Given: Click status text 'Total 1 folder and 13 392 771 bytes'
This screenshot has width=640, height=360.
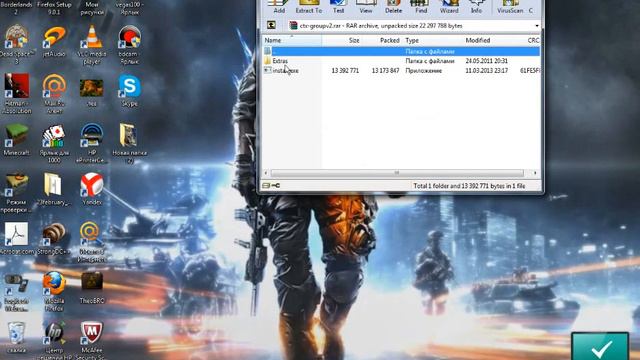Looking at the screenshot, I should (x=469, y=186).
